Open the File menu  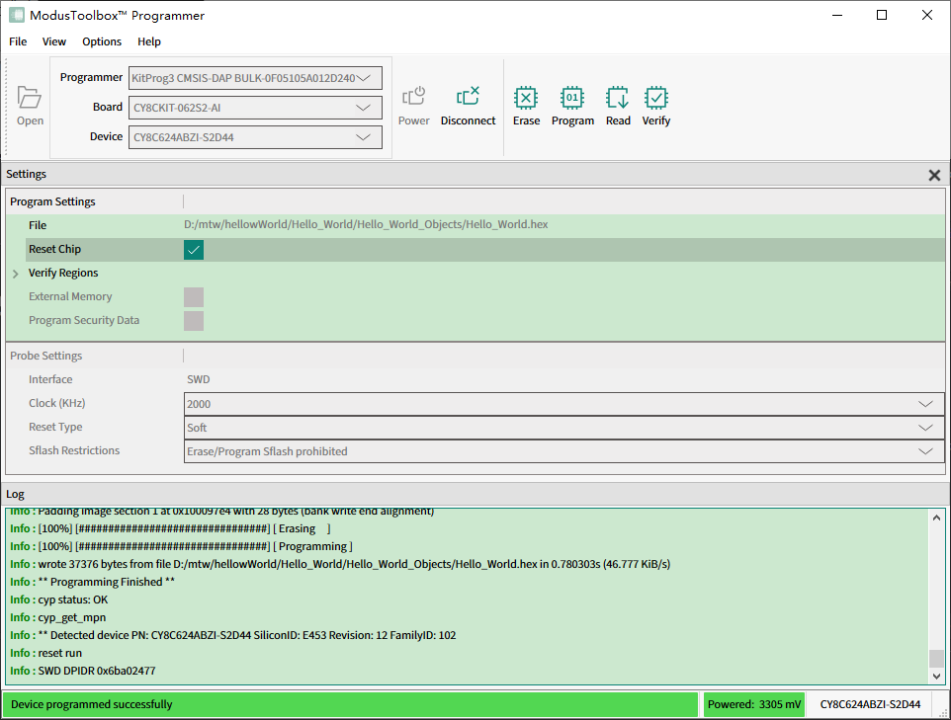pyautogui.click(x=18, y=41)
